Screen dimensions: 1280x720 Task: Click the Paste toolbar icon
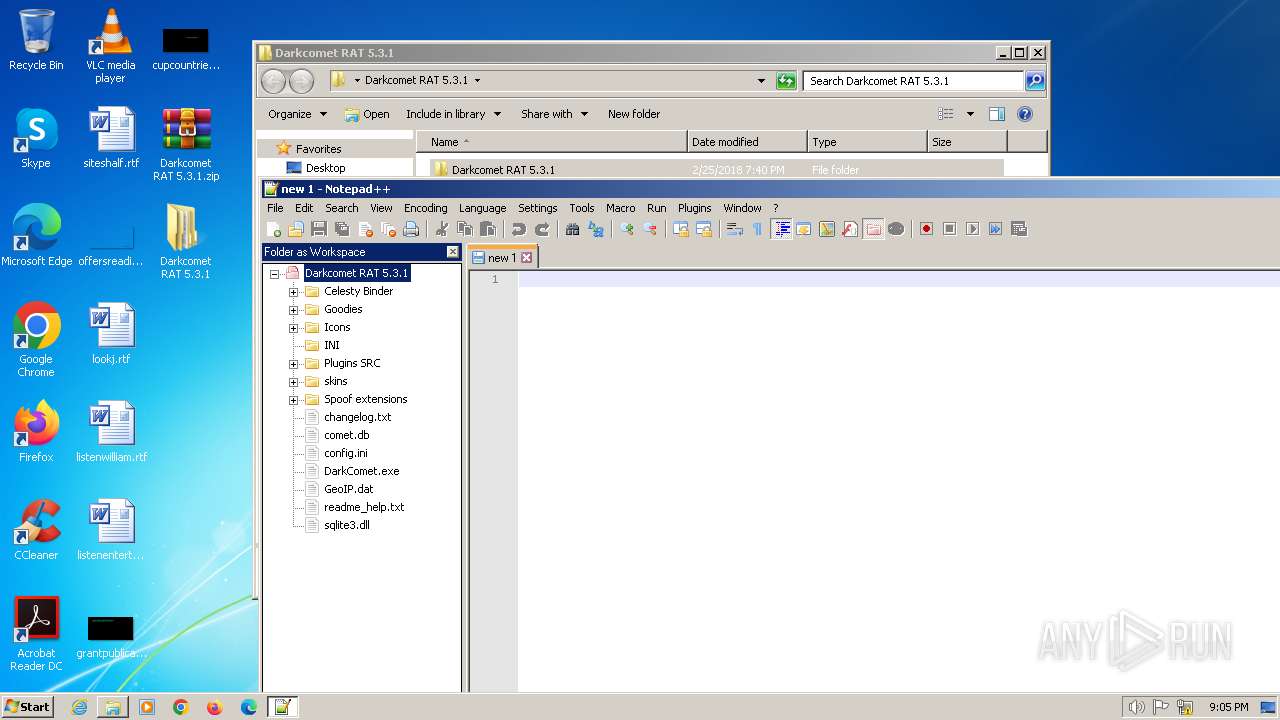487,229
